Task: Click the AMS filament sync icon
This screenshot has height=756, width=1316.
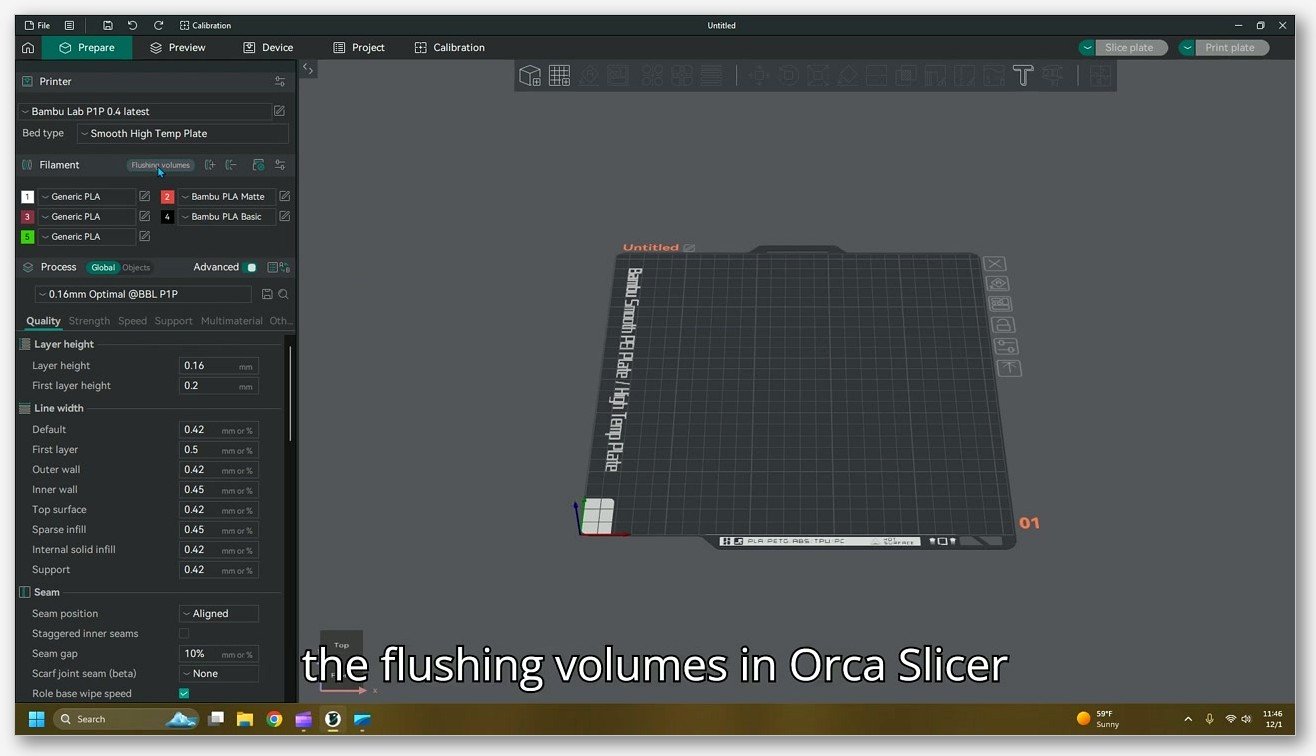Action: [x=258, y=165]
